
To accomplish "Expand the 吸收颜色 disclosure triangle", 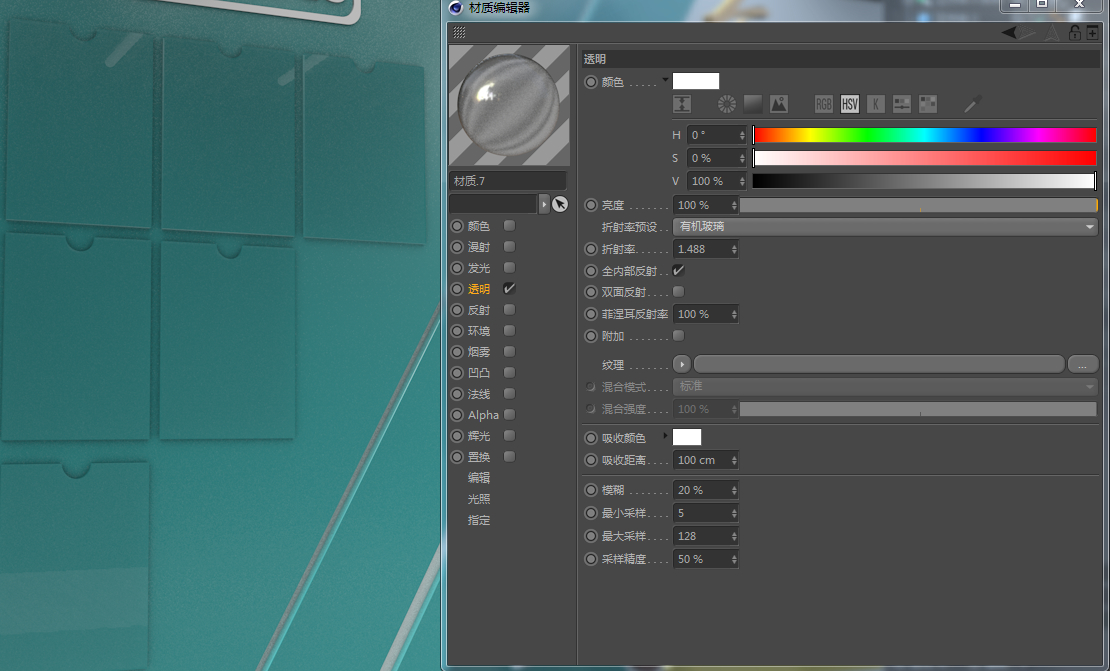I will click(665, 435).
